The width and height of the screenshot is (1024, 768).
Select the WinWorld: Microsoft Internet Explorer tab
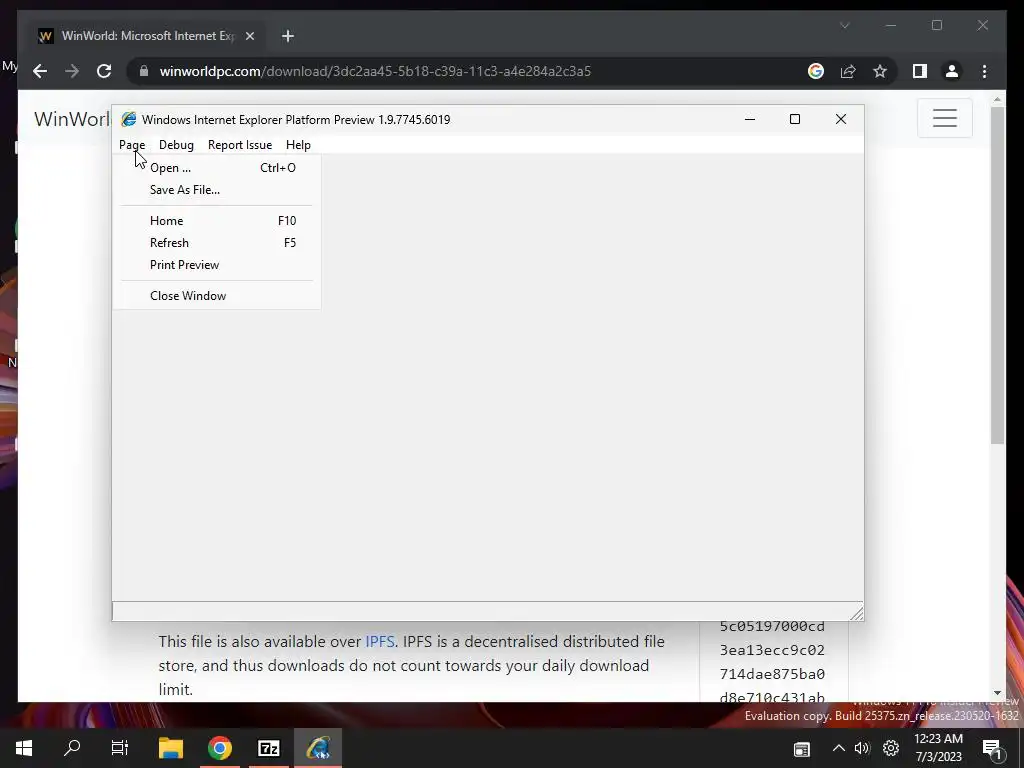click(147, 36)
